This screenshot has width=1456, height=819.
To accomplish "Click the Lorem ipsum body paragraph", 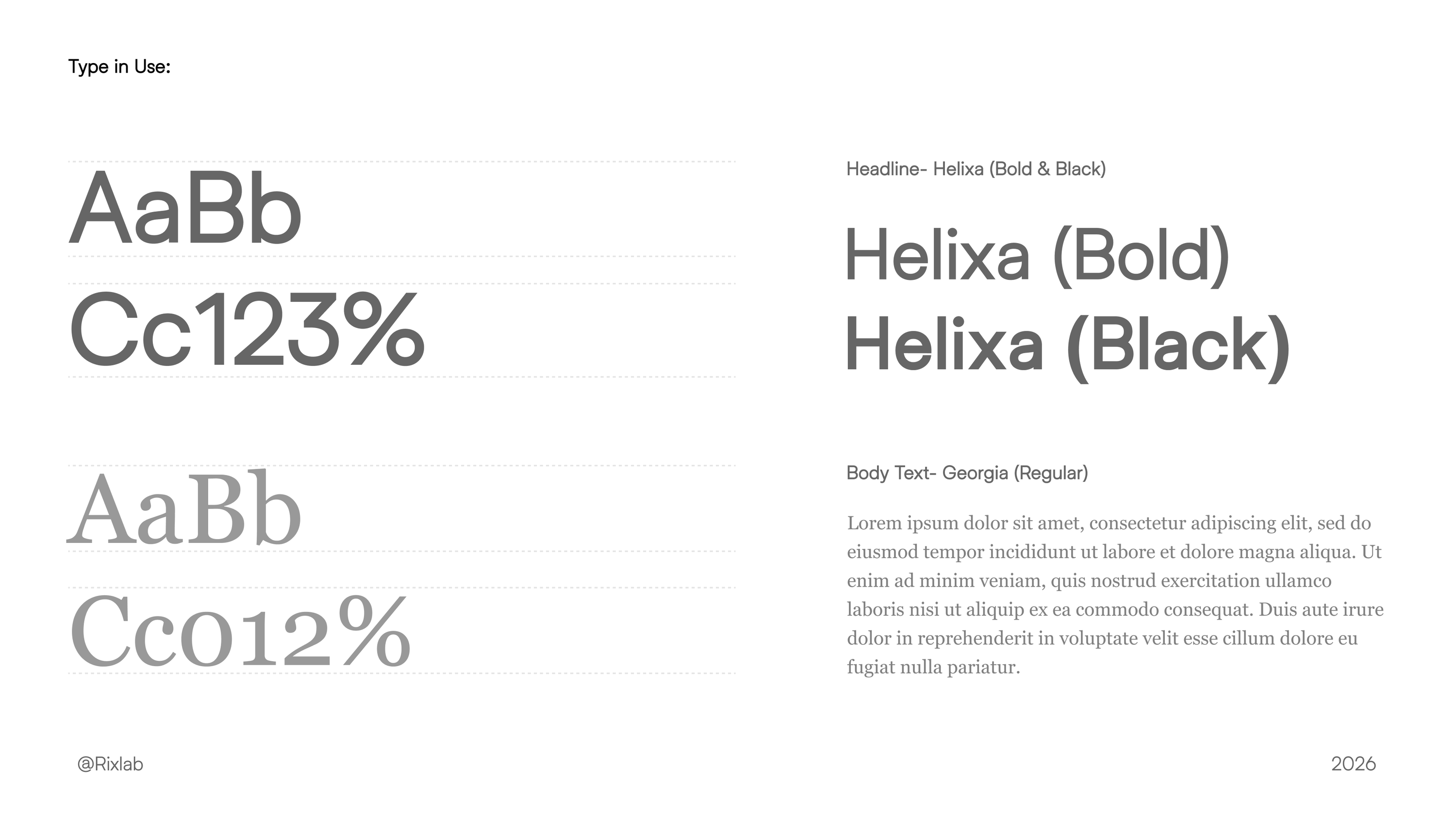I will [x=1115, y=595].
